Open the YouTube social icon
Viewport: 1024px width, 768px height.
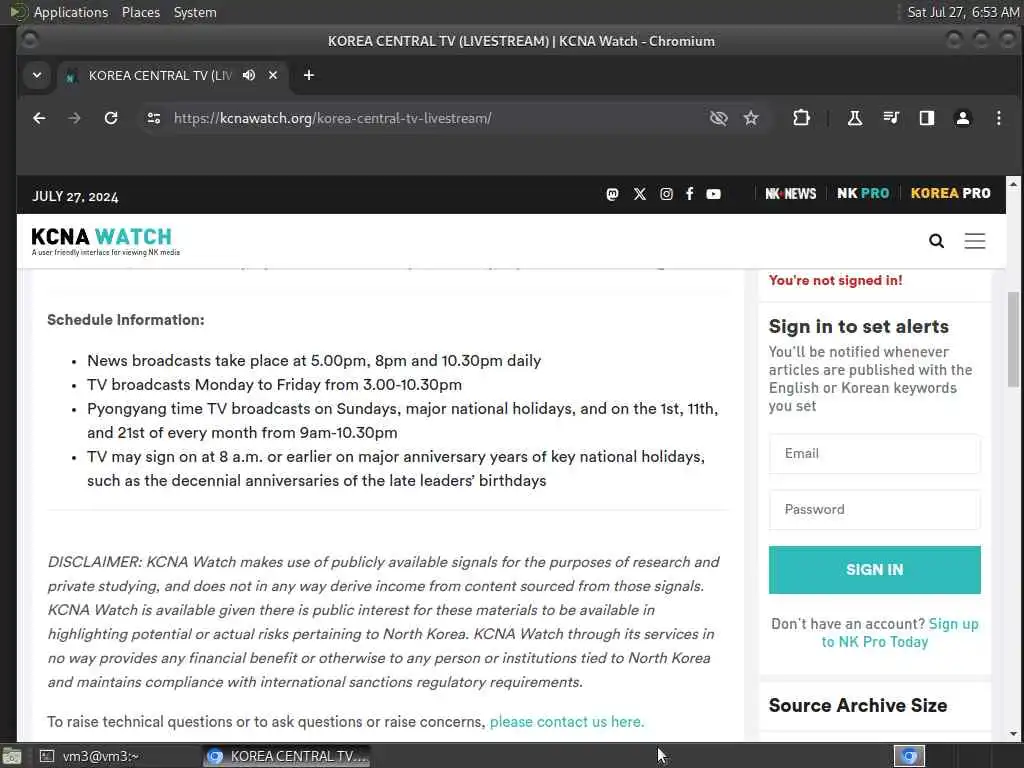pos(713,194)
